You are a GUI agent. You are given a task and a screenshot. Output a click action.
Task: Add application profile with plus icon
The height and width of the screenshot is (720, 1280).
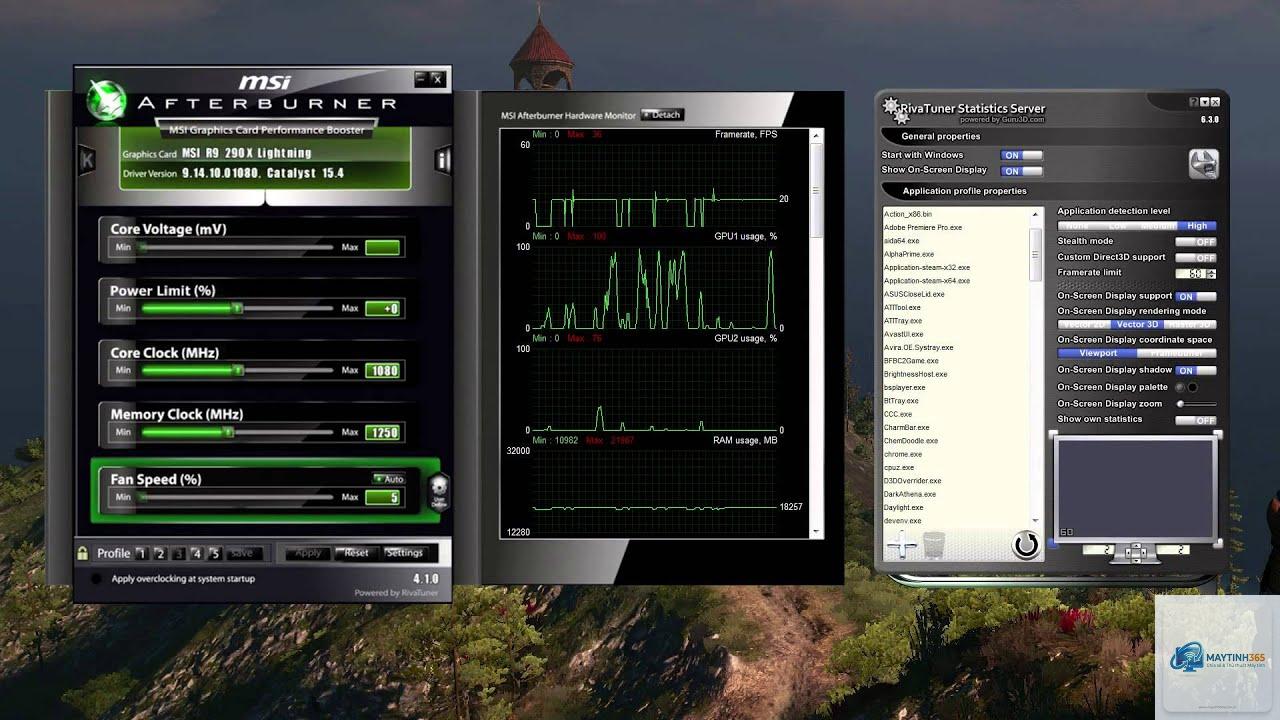[x=903, y=545]
